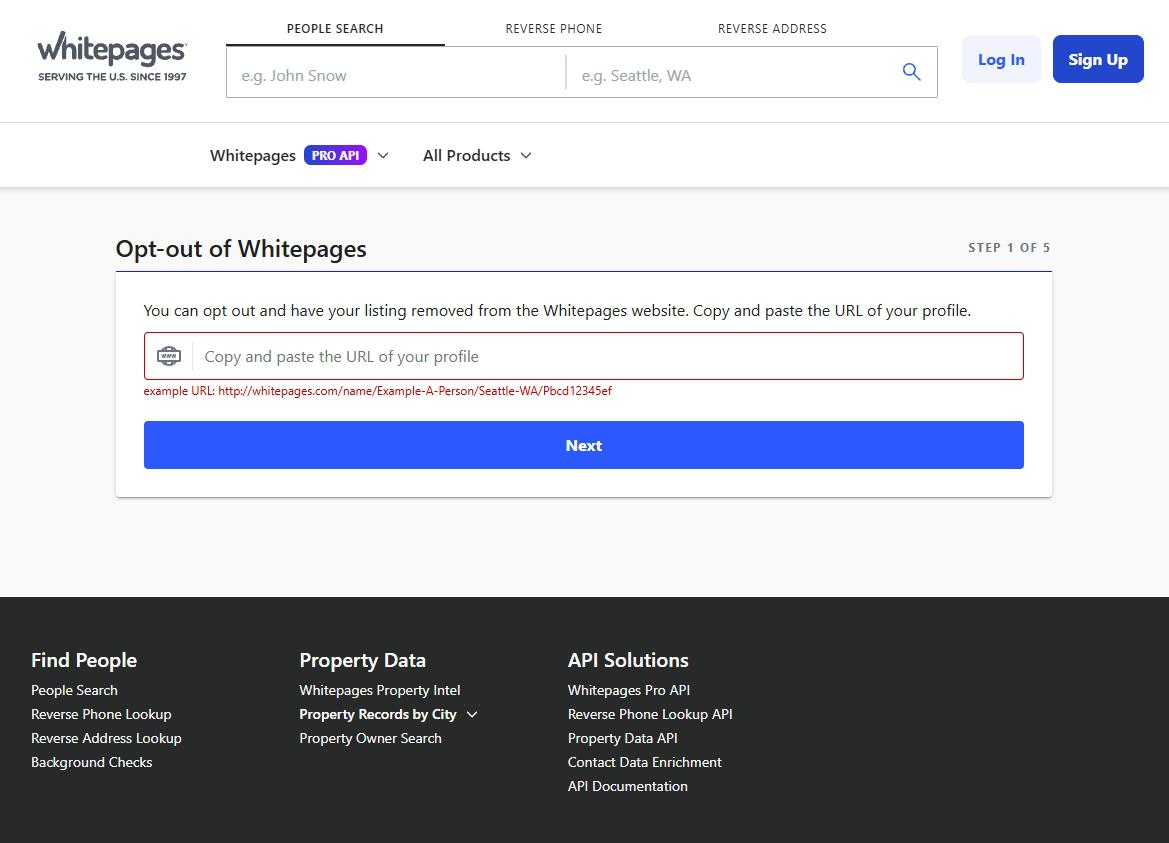Click the Opt-out of Whitepages heading
This screenshot has height=843, width=1169.
pyautogui.click(x=241, y=248)
